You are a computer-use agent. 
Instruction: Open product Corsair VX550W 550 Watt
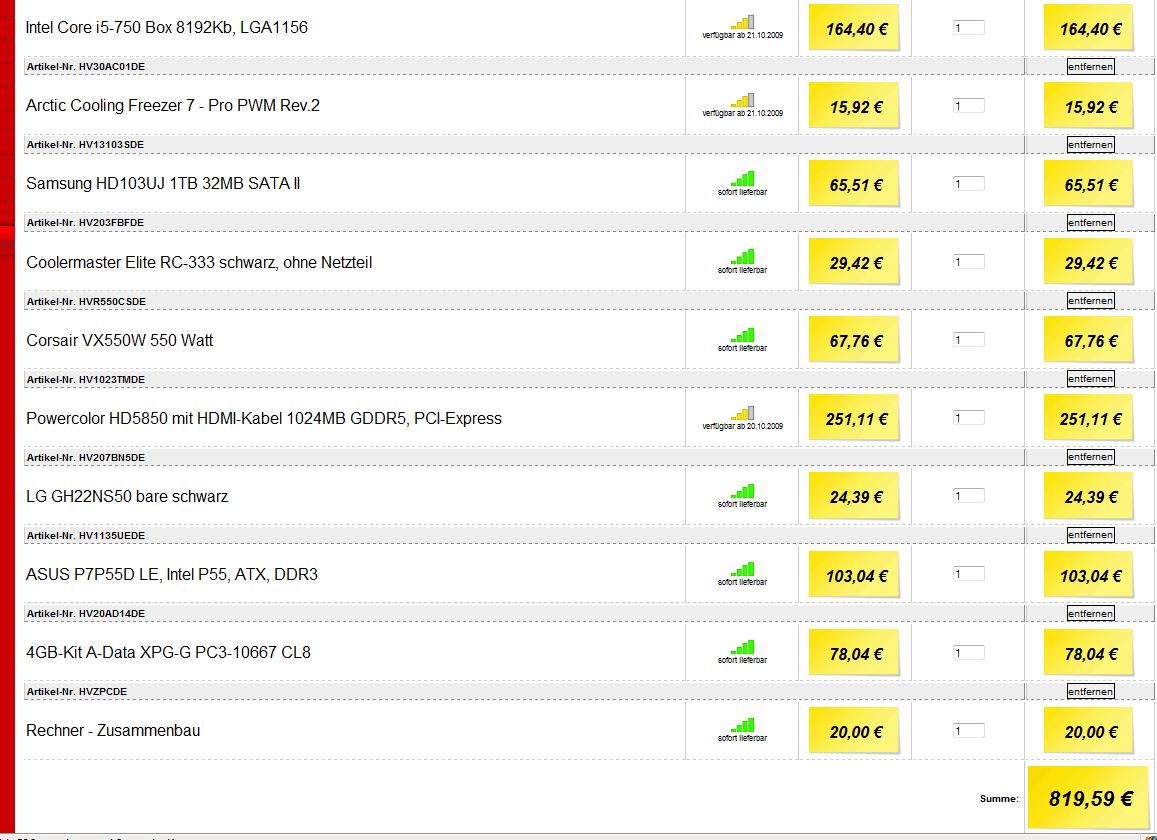(120, 340)
